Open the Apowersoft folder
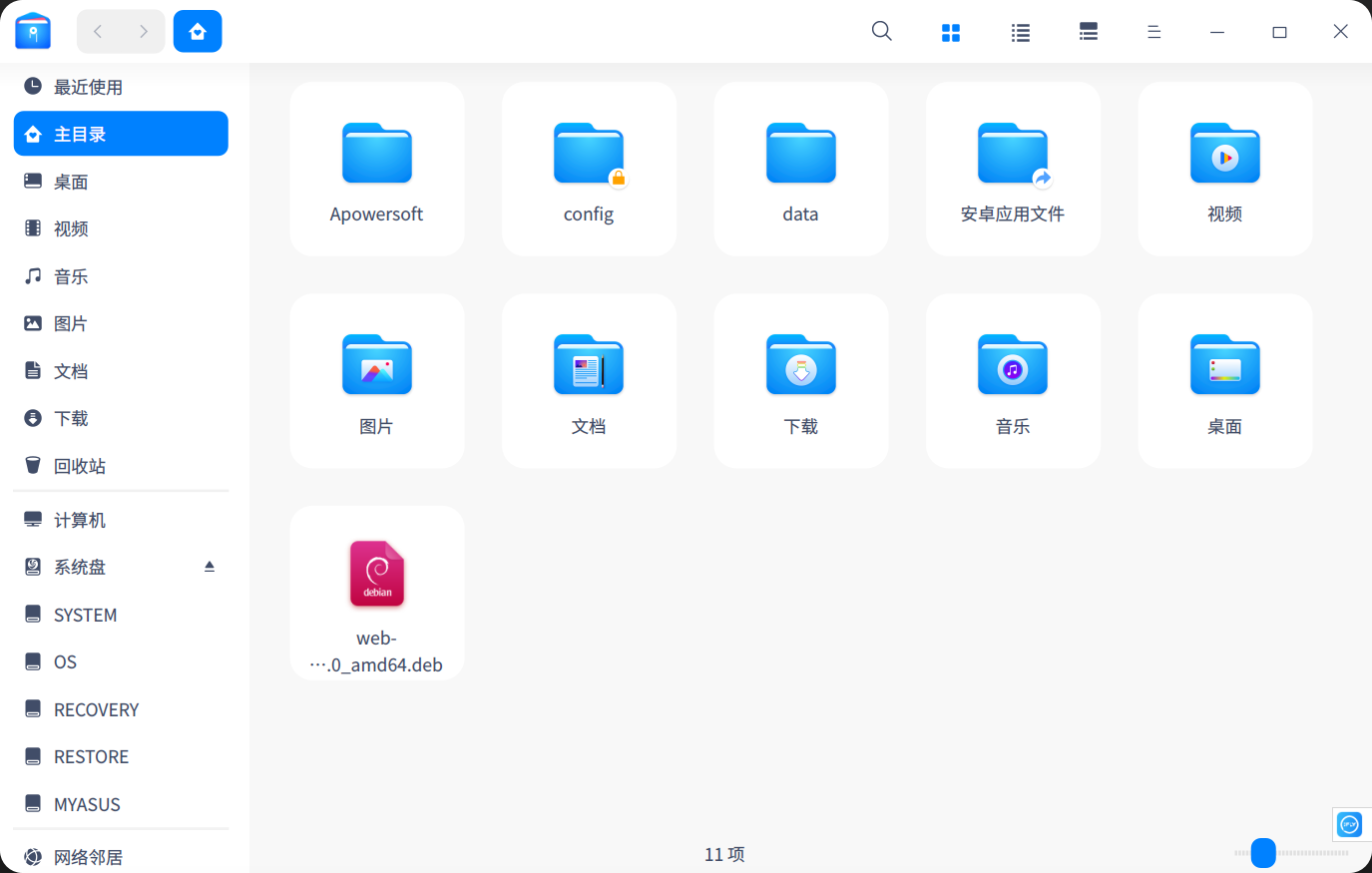1372x873 pixels. pyautogui.click(x=376, y=169)
